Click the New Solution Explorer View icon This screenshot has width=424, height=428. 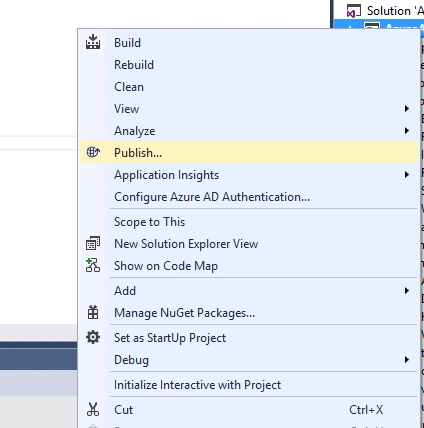tap(93, 243)
